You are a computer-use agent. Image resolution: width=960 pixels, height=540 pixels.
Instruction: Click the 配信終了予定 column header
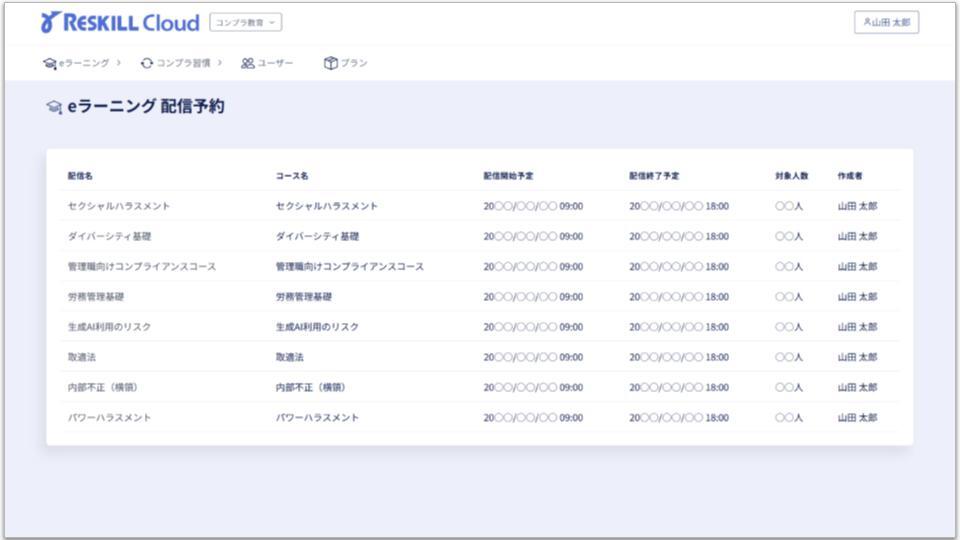[654, 176]
